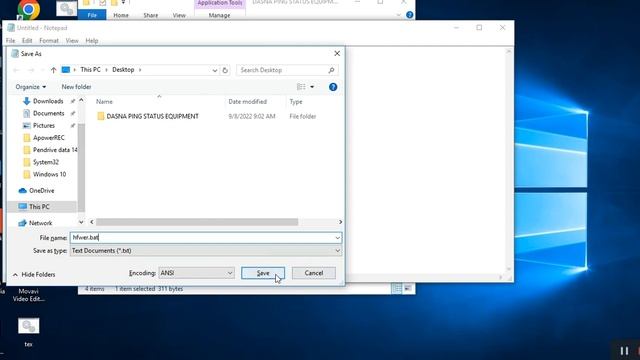
Task: Select Pictures in navigation pane
Action: (44, 126)
